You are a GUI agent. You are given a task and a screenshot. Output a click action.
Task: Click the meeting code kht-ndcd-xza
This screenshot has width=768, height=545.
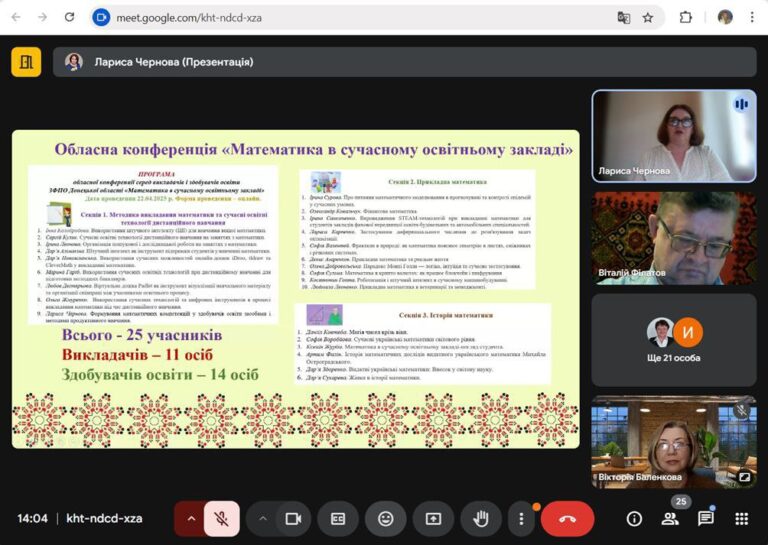pos(104,519)
